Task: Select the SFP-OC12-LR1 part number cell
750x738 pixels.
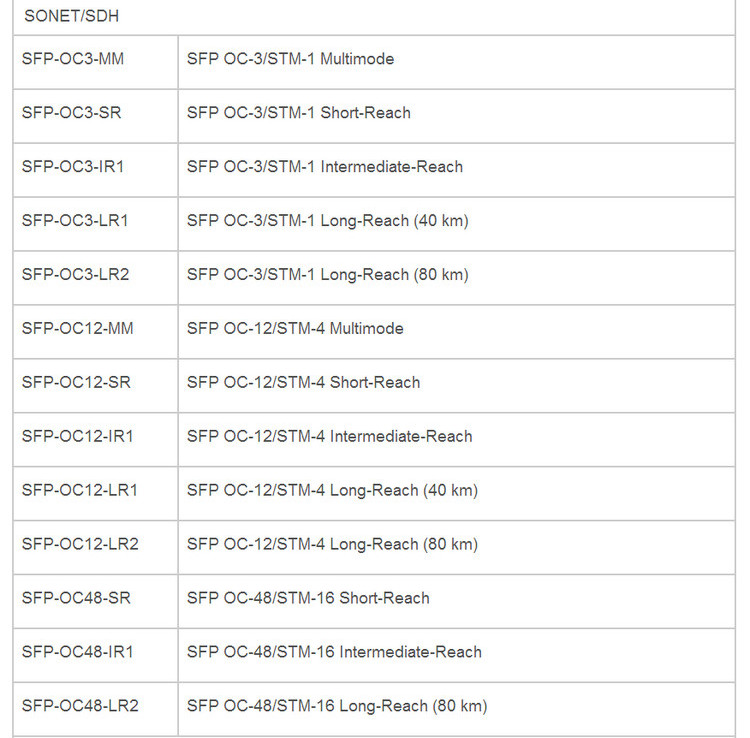Action: [80, 491]
